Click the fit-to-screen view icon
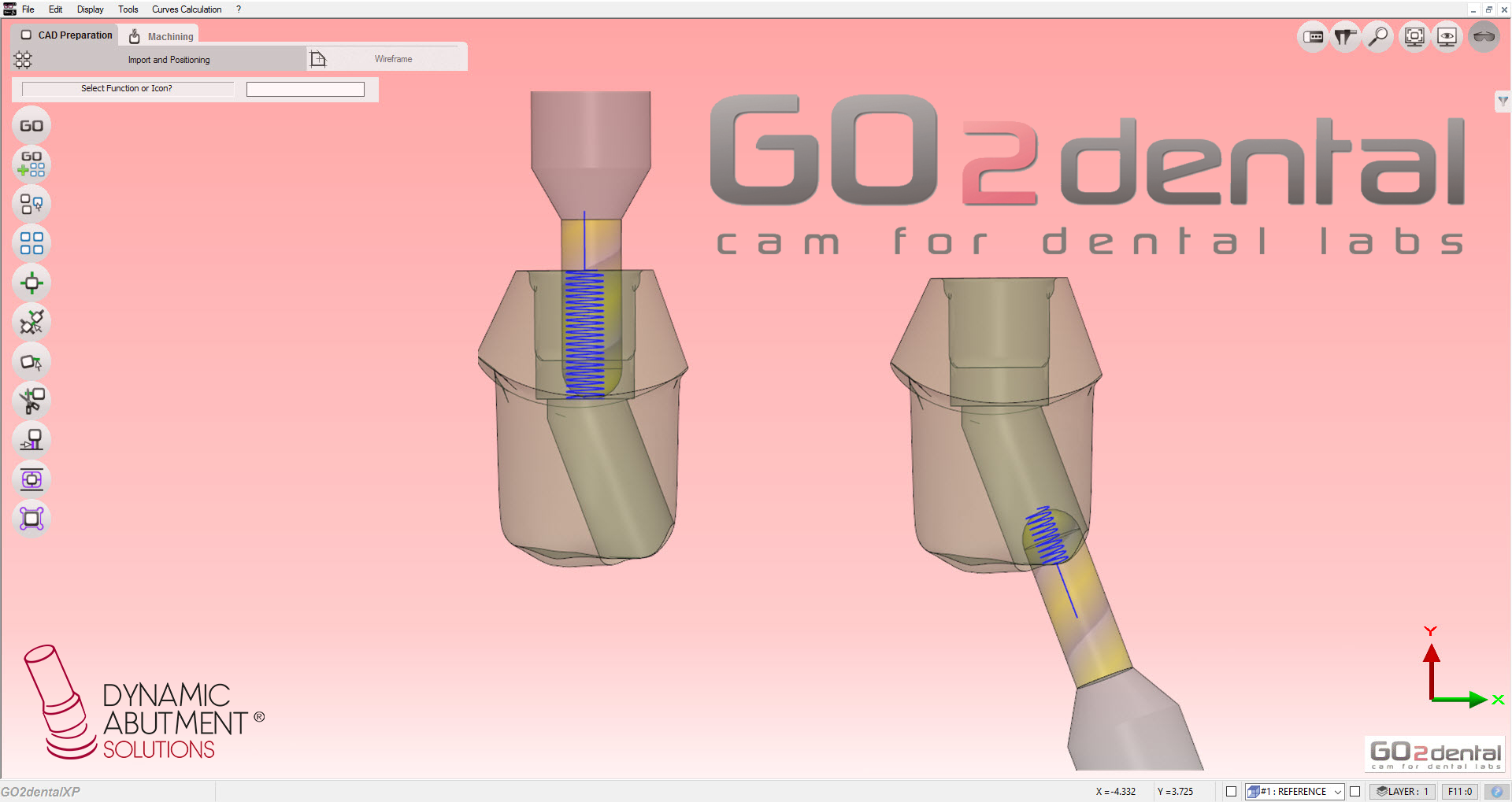This screenshot has height=802, width=1512. 1414,36
